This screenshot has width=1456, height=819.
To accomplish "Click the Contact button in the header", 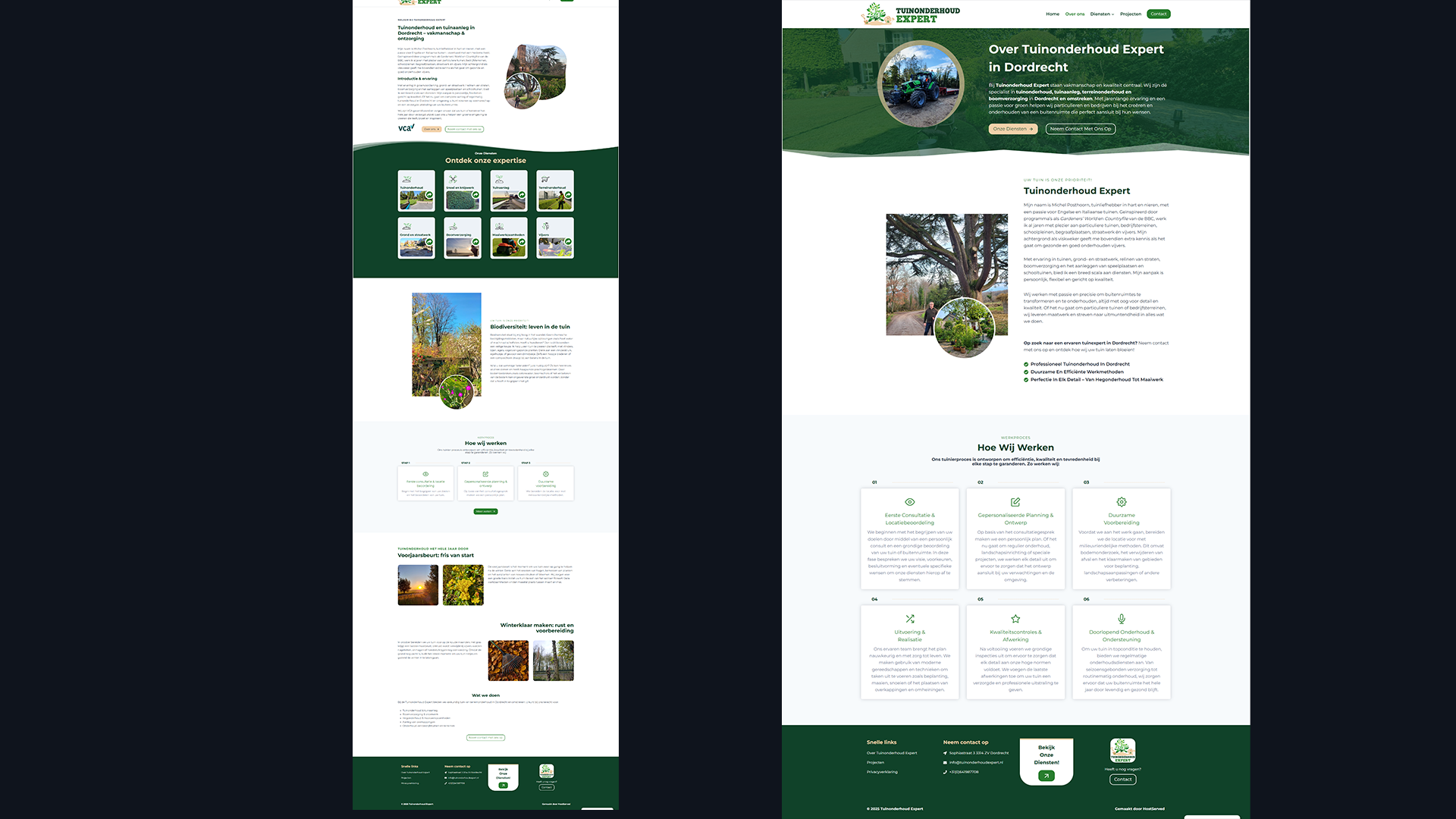I will click(x=1158, y=14).
